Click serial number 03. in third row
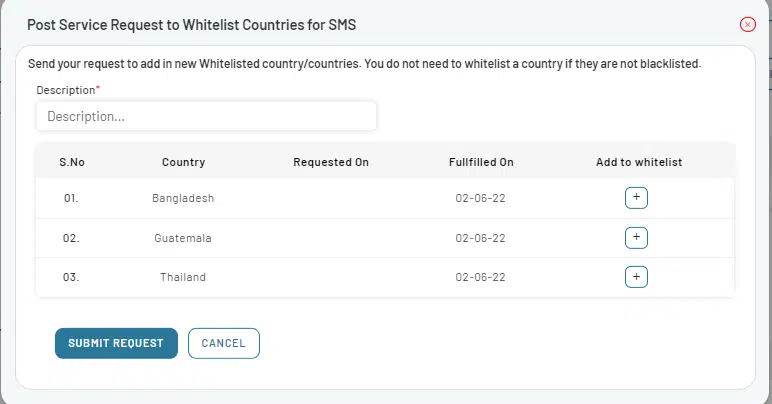Image resolution: width=772 pixels, height=404 pixels. (x=71, y=277)
